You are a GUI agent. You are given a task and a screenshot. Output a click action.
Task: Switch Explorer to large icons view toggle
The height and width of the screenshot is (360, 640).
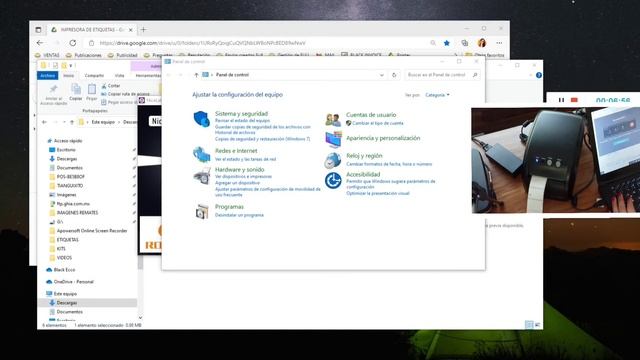coord(538,324)
